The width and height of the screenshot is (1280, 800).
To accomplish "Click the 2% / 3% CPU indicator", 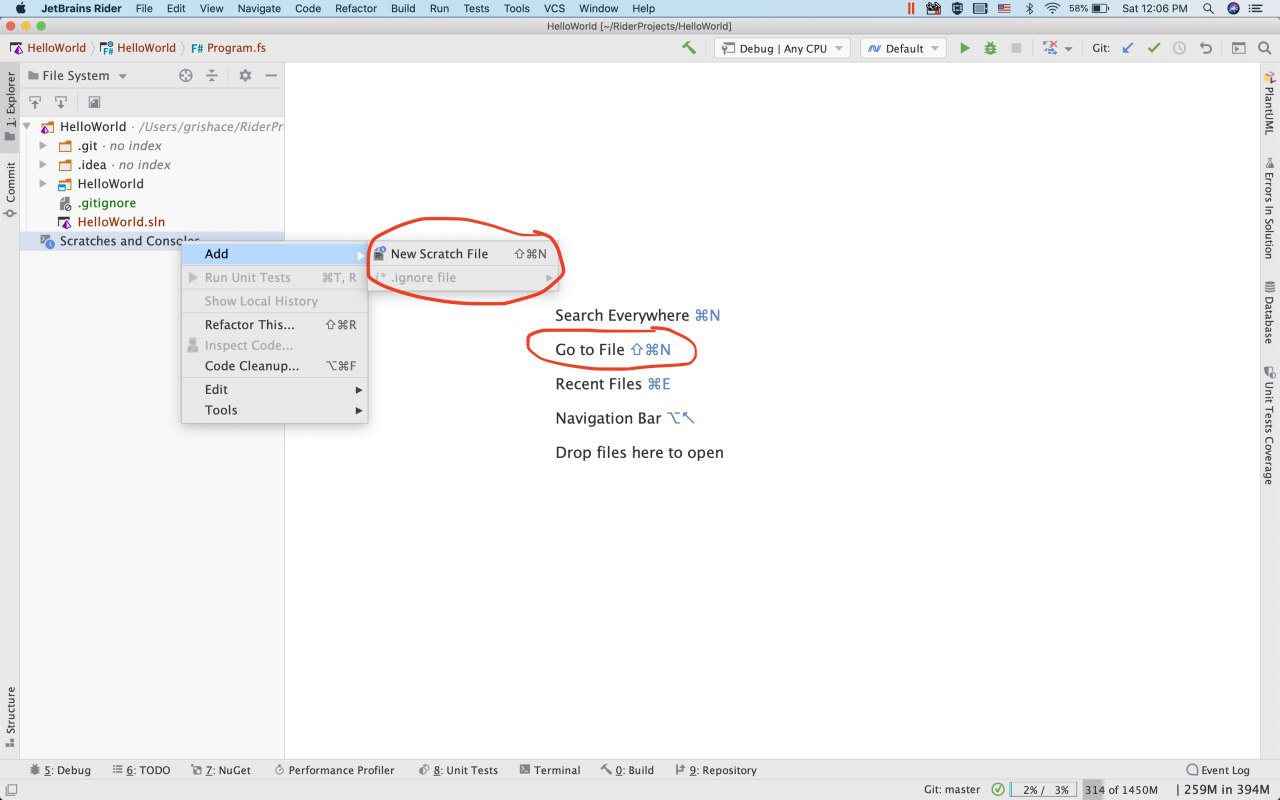I will pos(1044,789).
